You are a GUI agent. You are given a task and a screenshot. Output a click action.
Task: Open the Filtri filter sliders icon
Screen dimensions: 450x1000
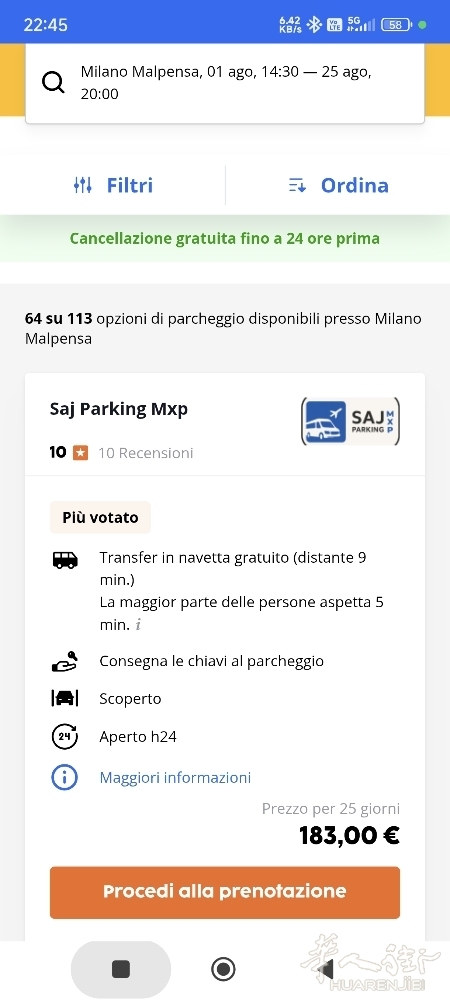tap(83, 186)
